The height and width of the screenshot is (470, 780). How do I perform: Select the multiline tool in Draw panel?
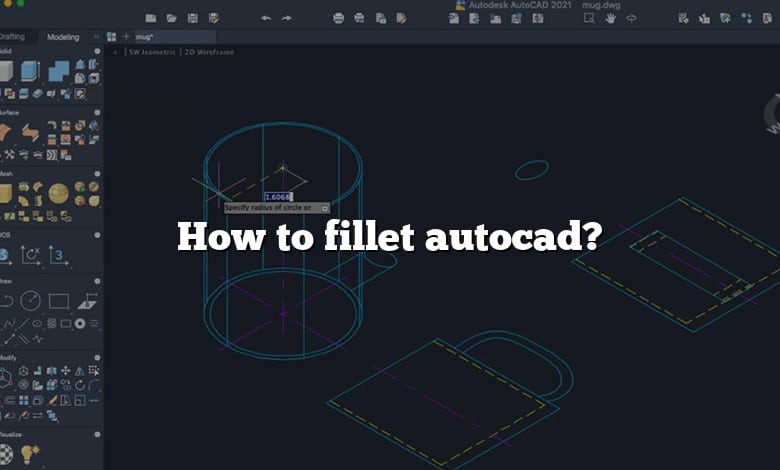23,339
